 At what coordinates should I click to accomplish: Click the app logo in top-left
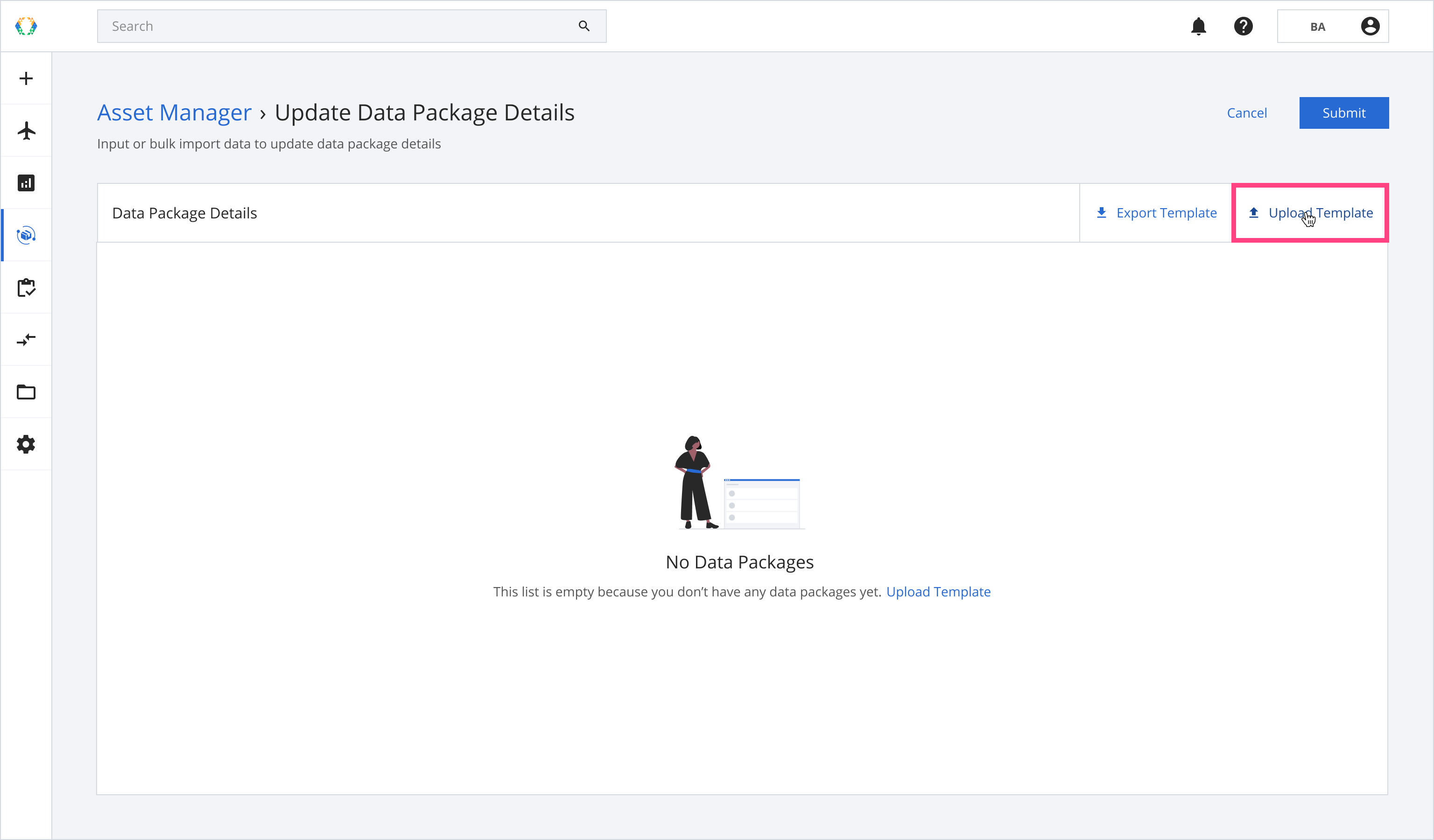[x=26, y=26]
